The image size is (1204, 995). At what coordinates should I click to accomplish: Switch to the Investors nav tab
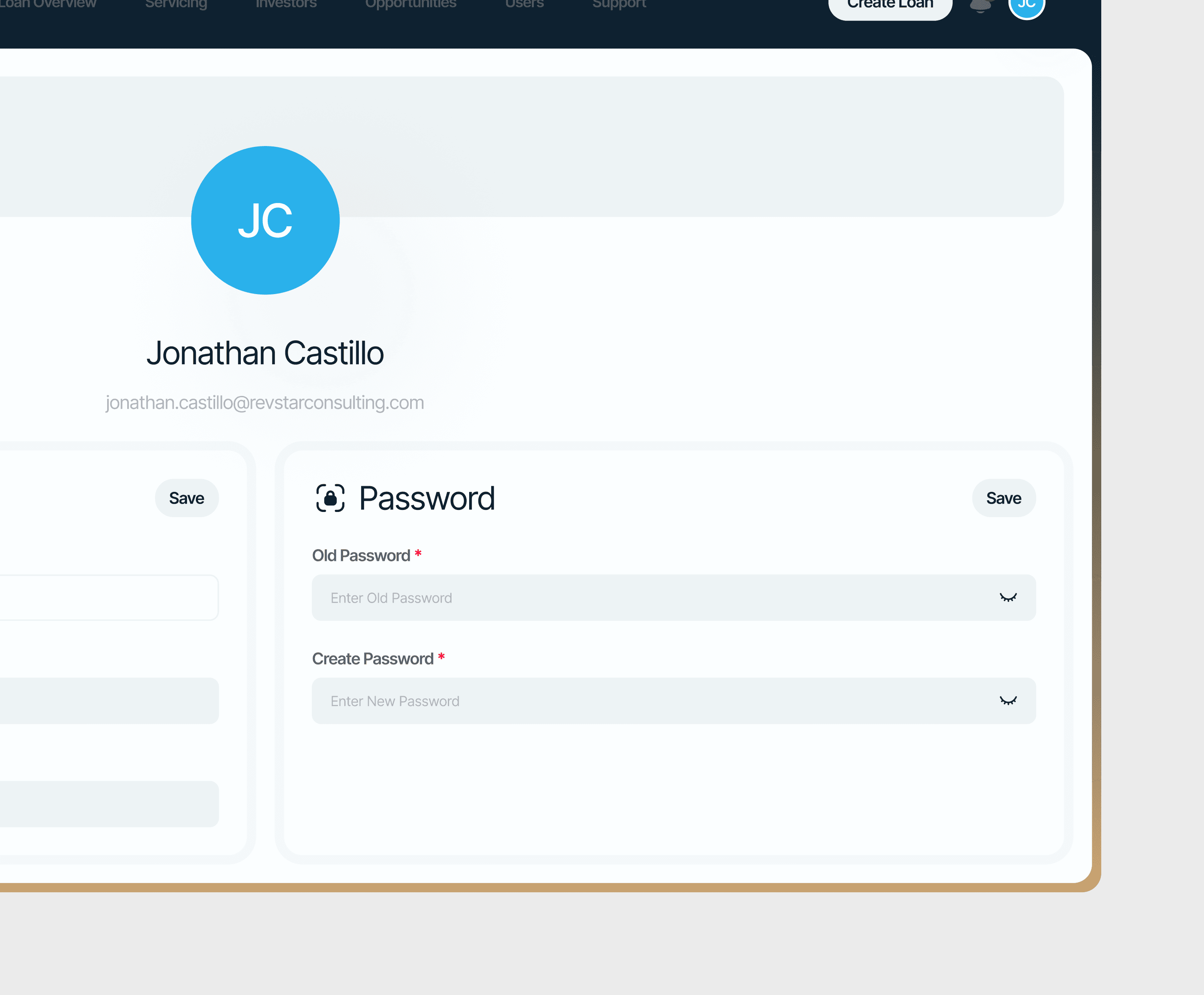coord(286,4)
